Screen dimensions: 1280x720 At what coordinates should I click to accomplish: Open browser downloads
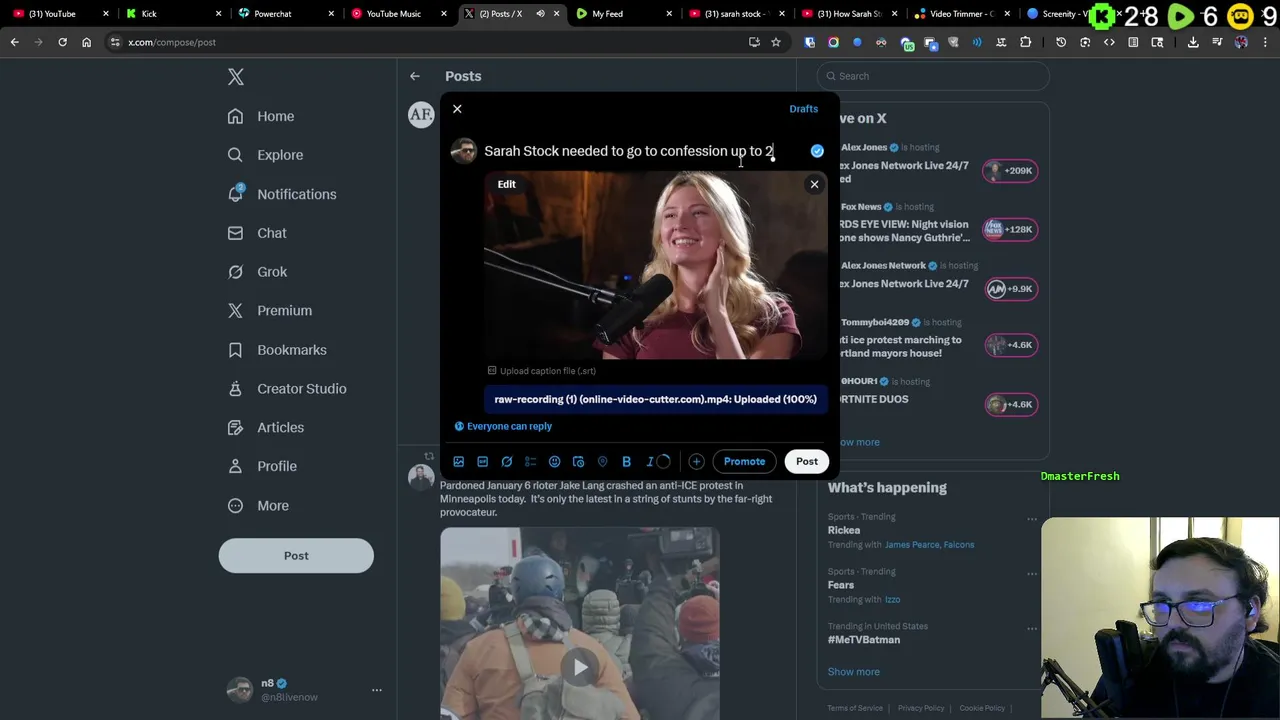(x=1193, y=42)
